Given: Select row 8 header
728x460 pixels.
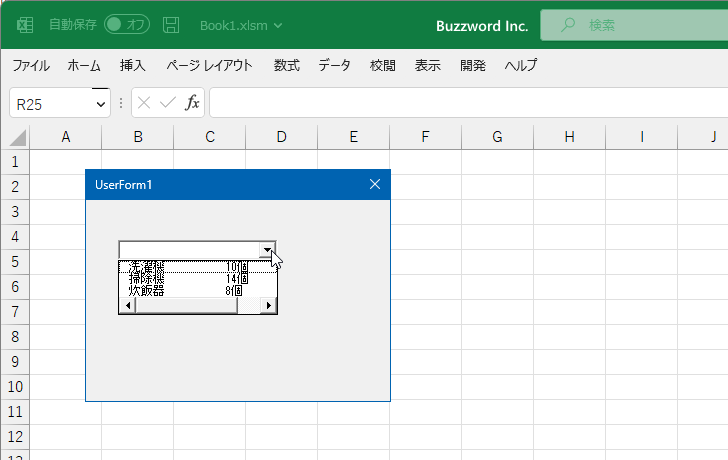Looking at the screenshot, I should point(15,337).
